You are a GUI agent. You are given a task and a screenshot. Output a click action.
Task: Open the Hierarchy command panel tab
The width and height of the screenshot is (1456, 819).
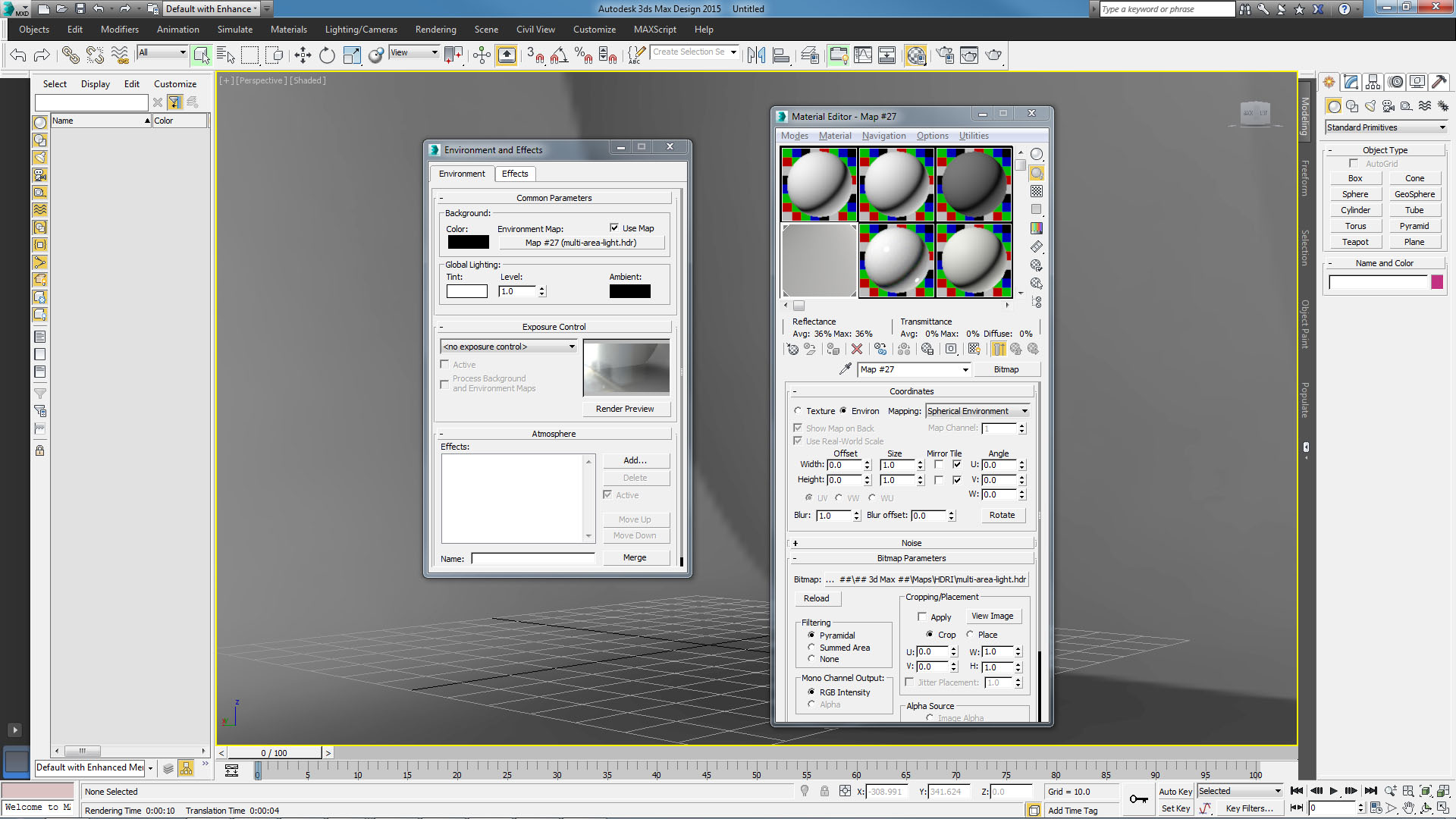(x=1373, y=82)
